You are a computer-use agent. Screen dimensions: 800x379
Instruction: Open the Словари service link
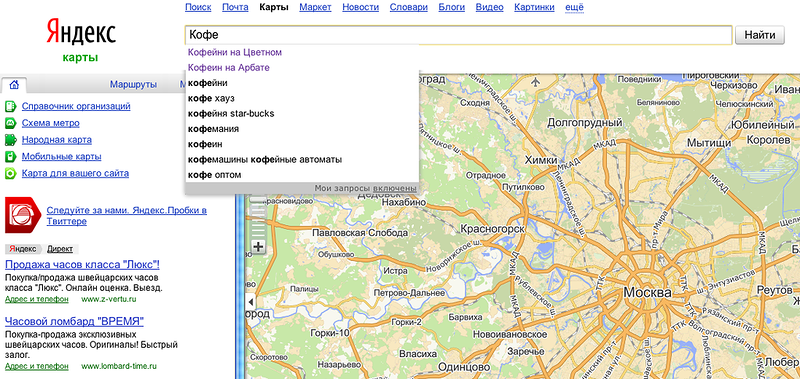click(x=409, y=7)
